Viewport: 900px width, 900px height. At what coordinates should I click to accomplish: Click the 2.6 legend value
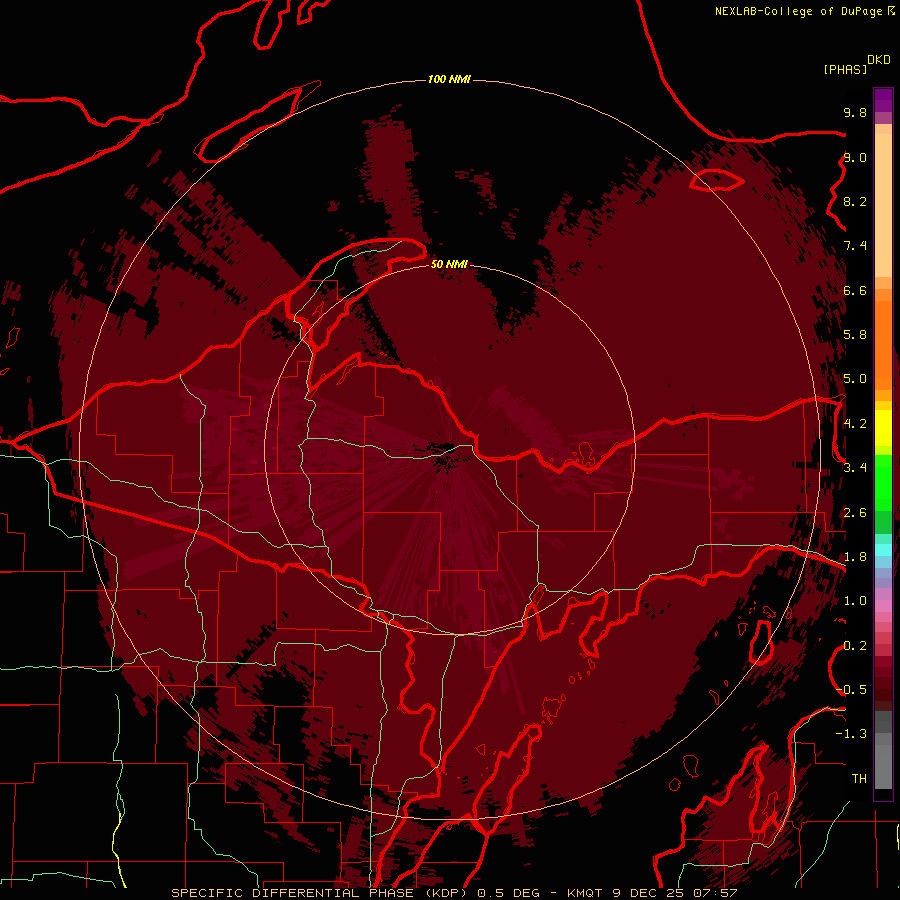coord(855,513)
